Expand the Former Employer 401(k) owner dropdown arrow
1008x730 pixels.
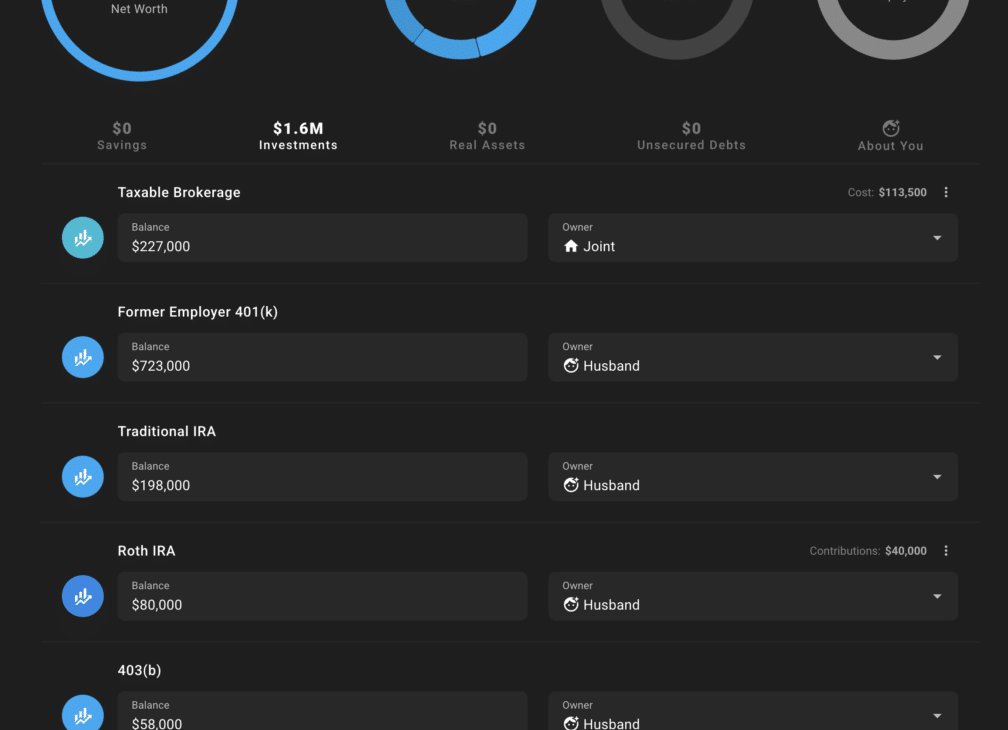coord(937,357)
